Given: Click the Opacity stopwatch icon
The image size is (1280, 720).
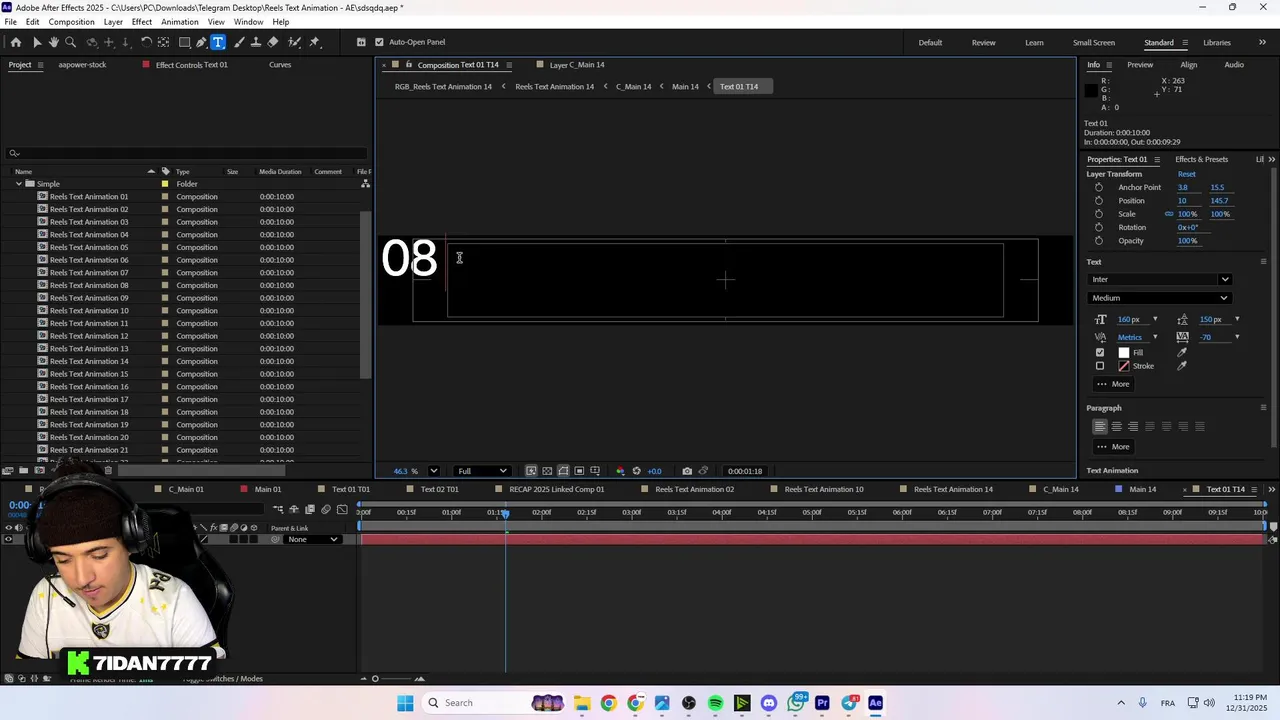Looking at the screenshot, I should (x=1099, y=241).
